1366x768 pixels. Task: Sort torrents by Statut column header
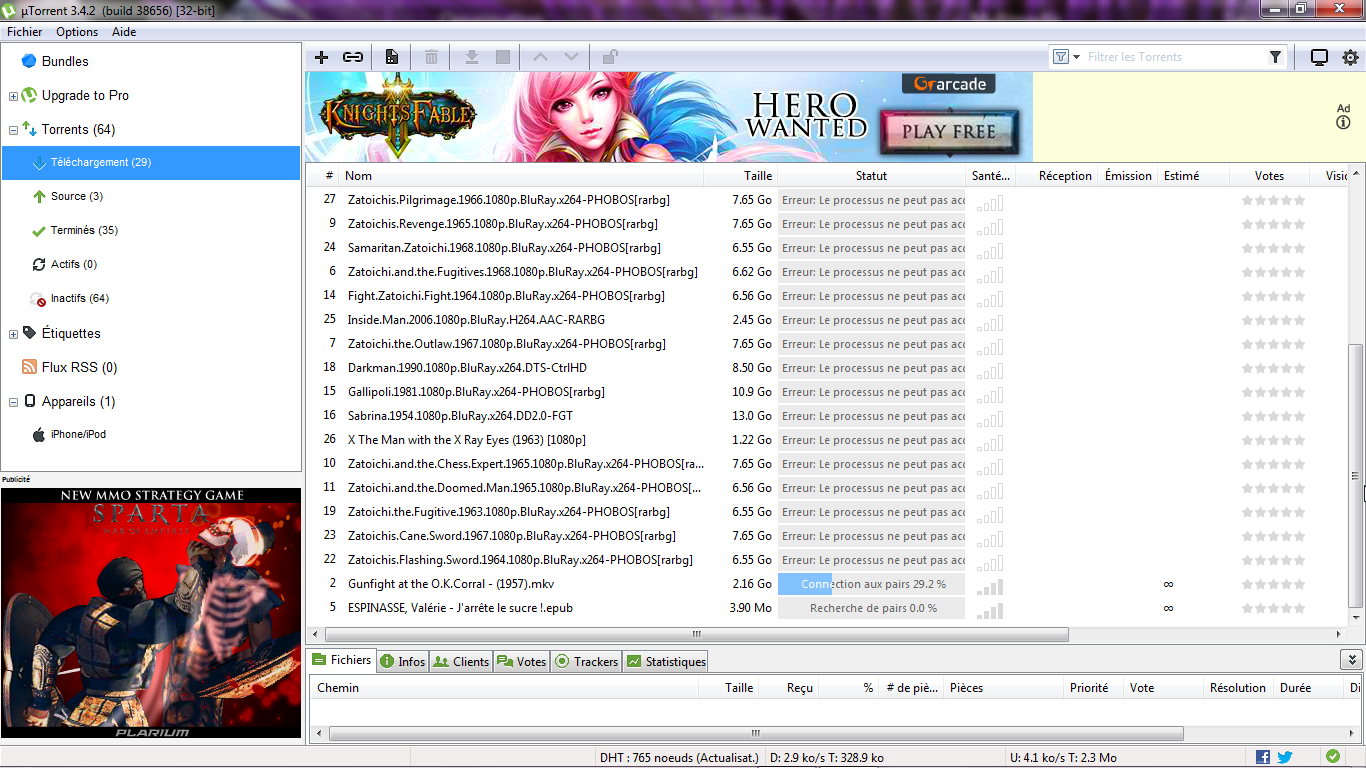pyautogui.click(x=871, y=176)
